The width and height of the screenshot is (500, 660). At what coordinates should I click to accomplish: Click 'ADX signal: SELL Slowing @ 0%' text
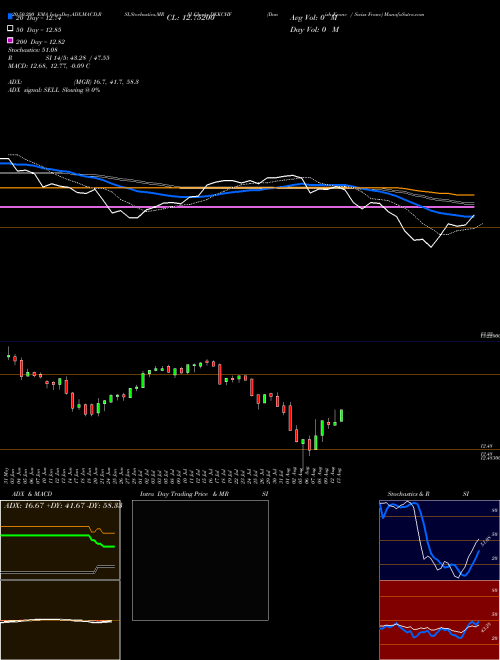[x=54, y=90]
